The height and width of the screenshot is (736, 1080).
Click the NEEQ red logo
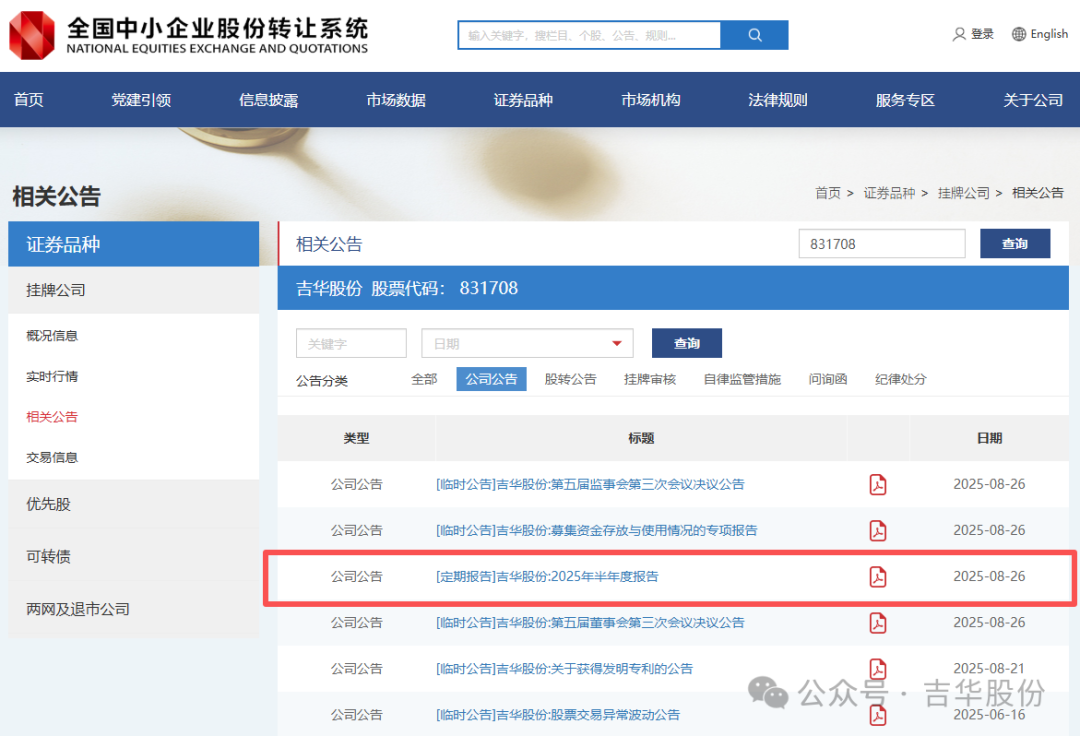[32, 35]
